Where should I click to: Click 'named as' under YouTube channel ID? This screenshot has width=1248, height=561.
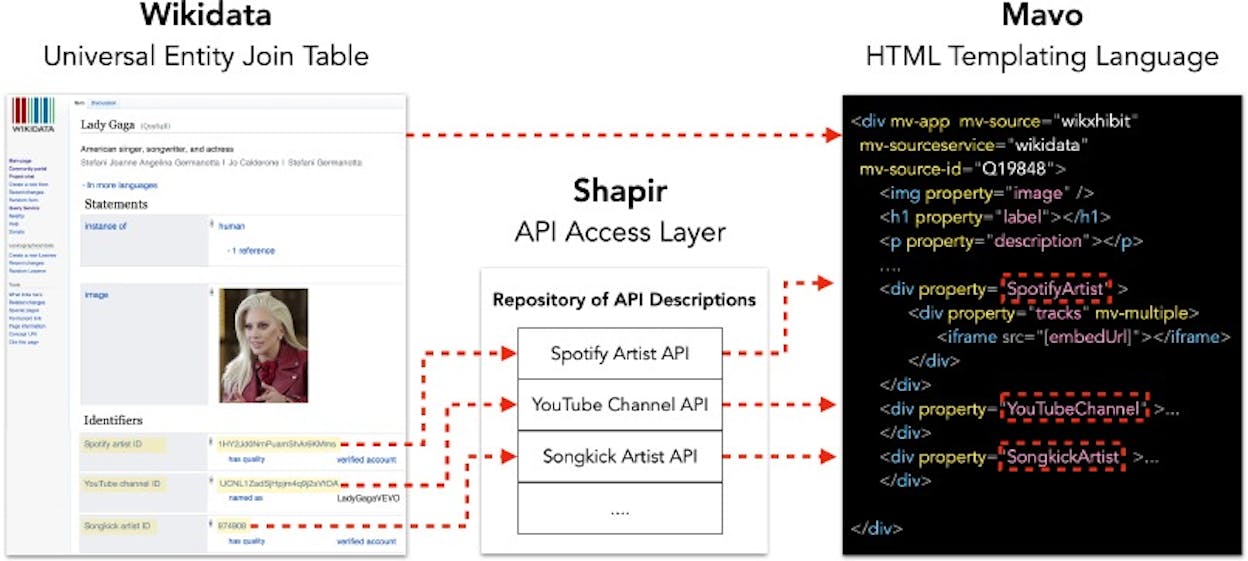245,497
